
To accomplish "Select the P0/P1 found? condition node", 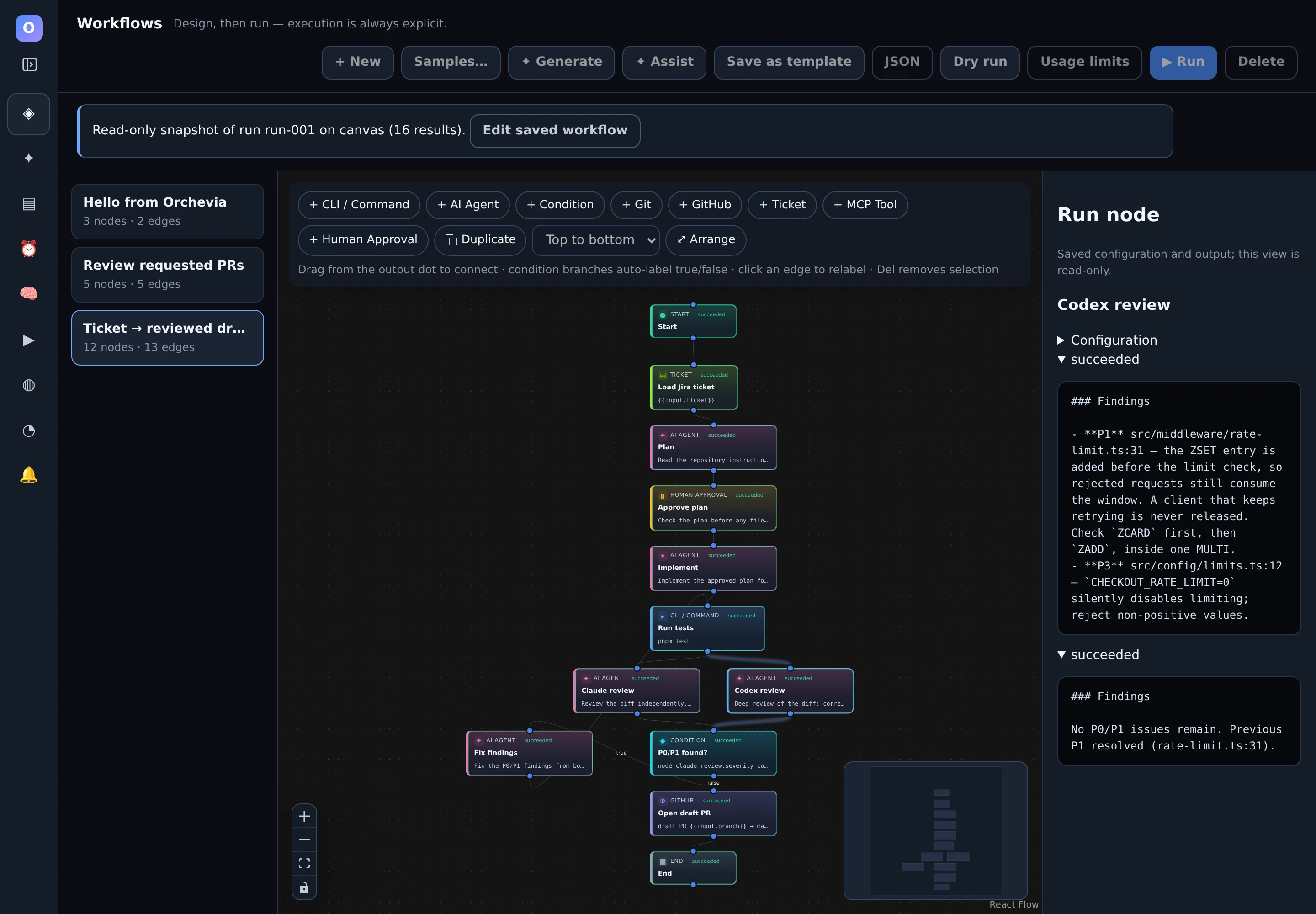I will (714, 753).
